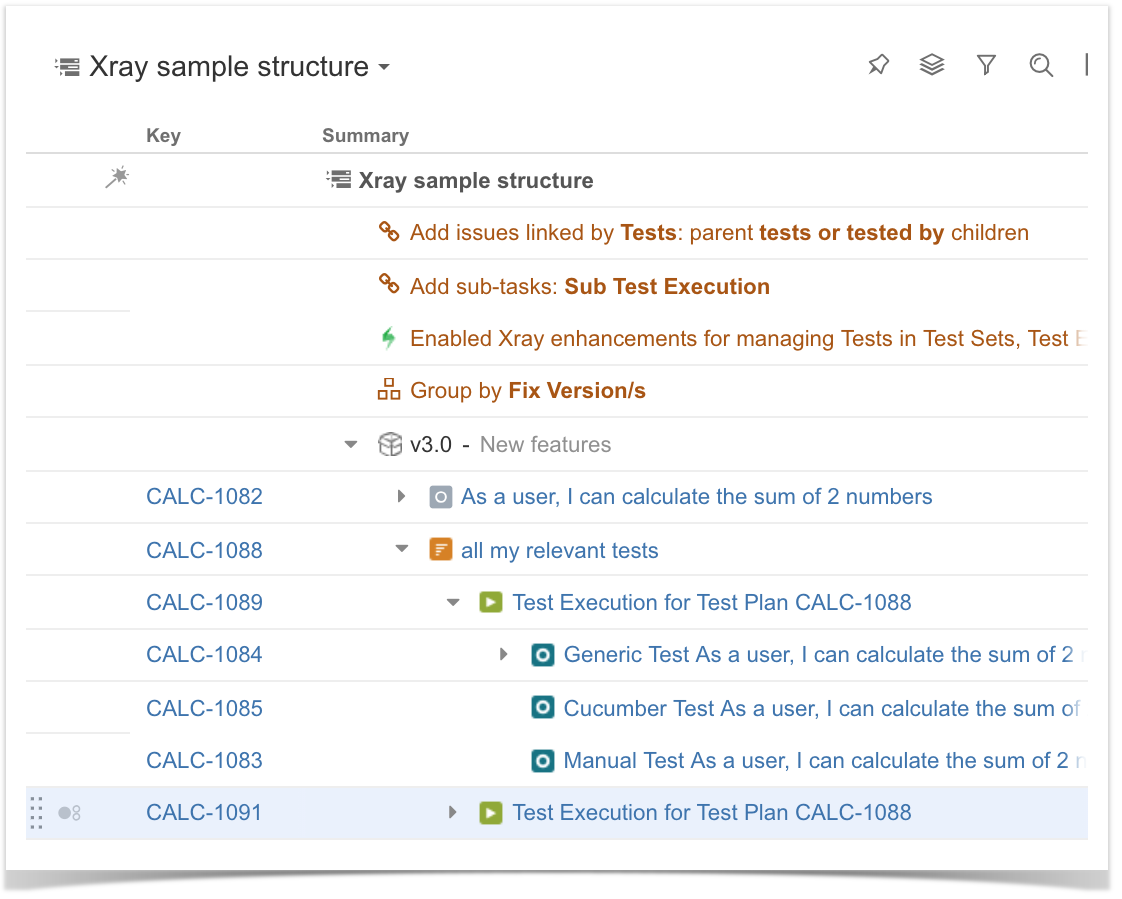The height and width of the screenshot is (899, 1122).
Task: Click the v3.0 version box icon
Action: point(390,444)
